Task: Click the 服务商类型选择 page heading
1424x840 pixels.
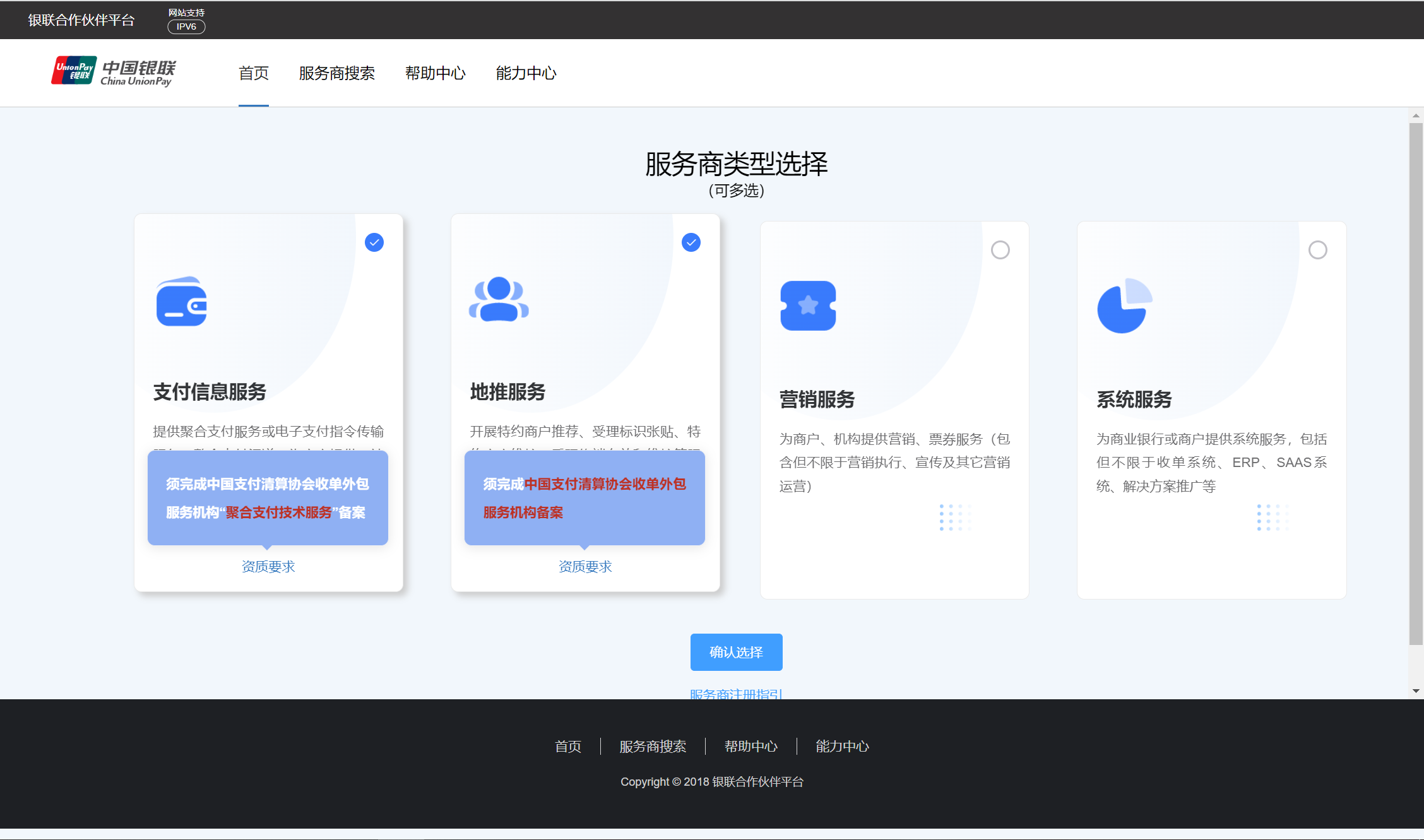Action: pyautogui.click(x=737, y=164)
